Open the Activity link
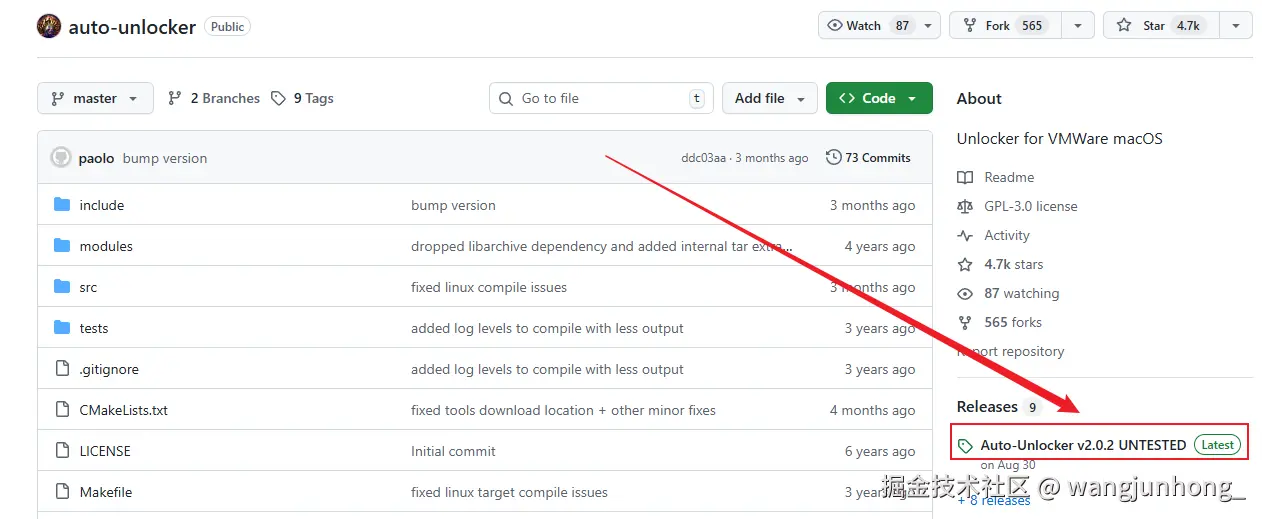 (1007, 235)
